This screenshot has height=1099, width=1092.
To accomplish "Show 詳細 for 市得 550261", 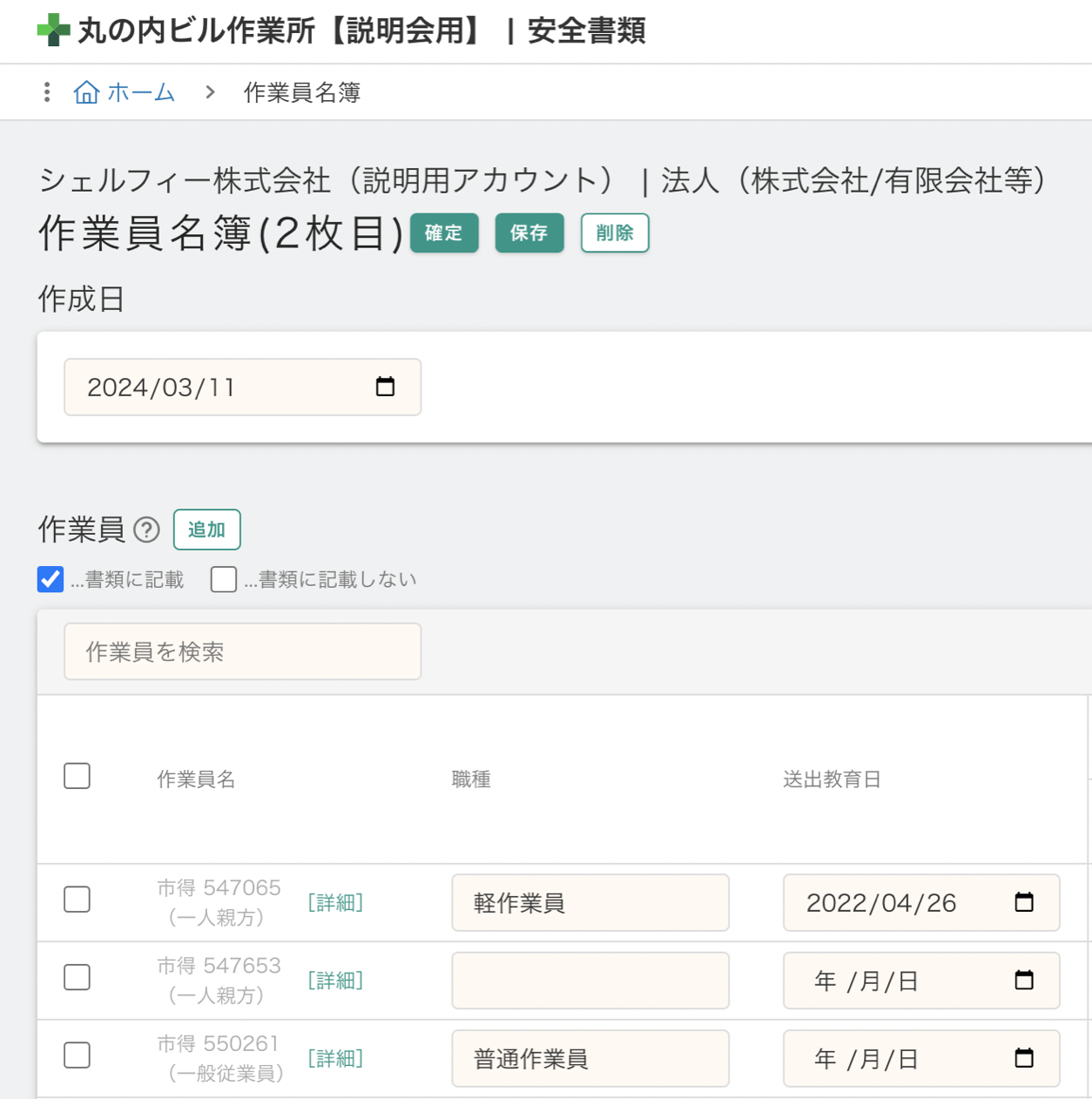I will pos(335,1058).
